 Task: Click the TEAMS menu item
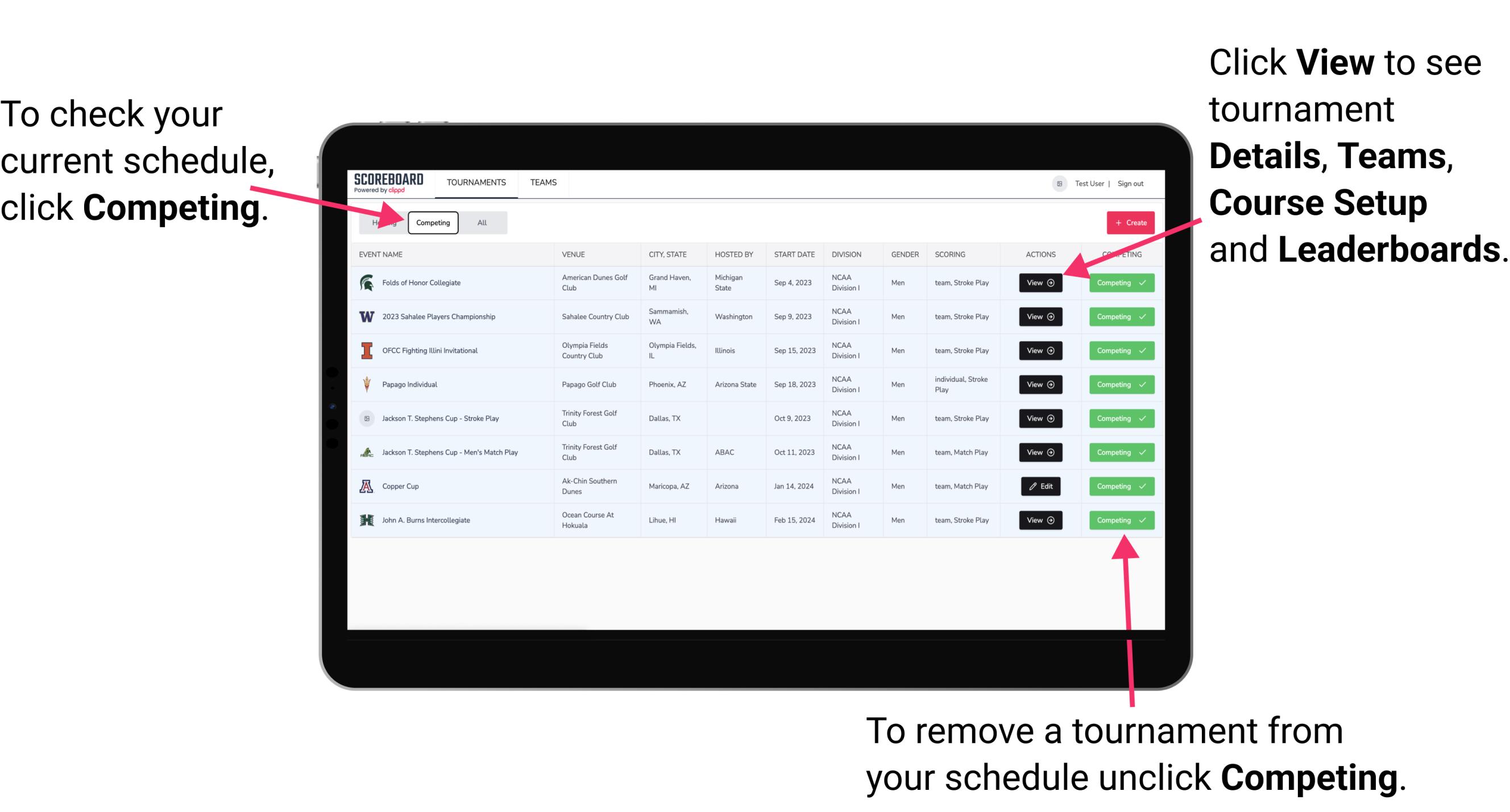[543, 182]
